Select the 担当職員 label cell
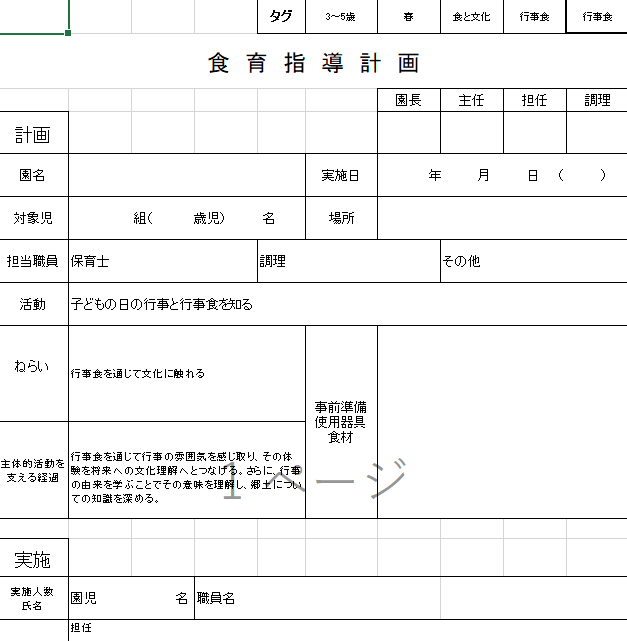The image size is (627, 641). 34,261
